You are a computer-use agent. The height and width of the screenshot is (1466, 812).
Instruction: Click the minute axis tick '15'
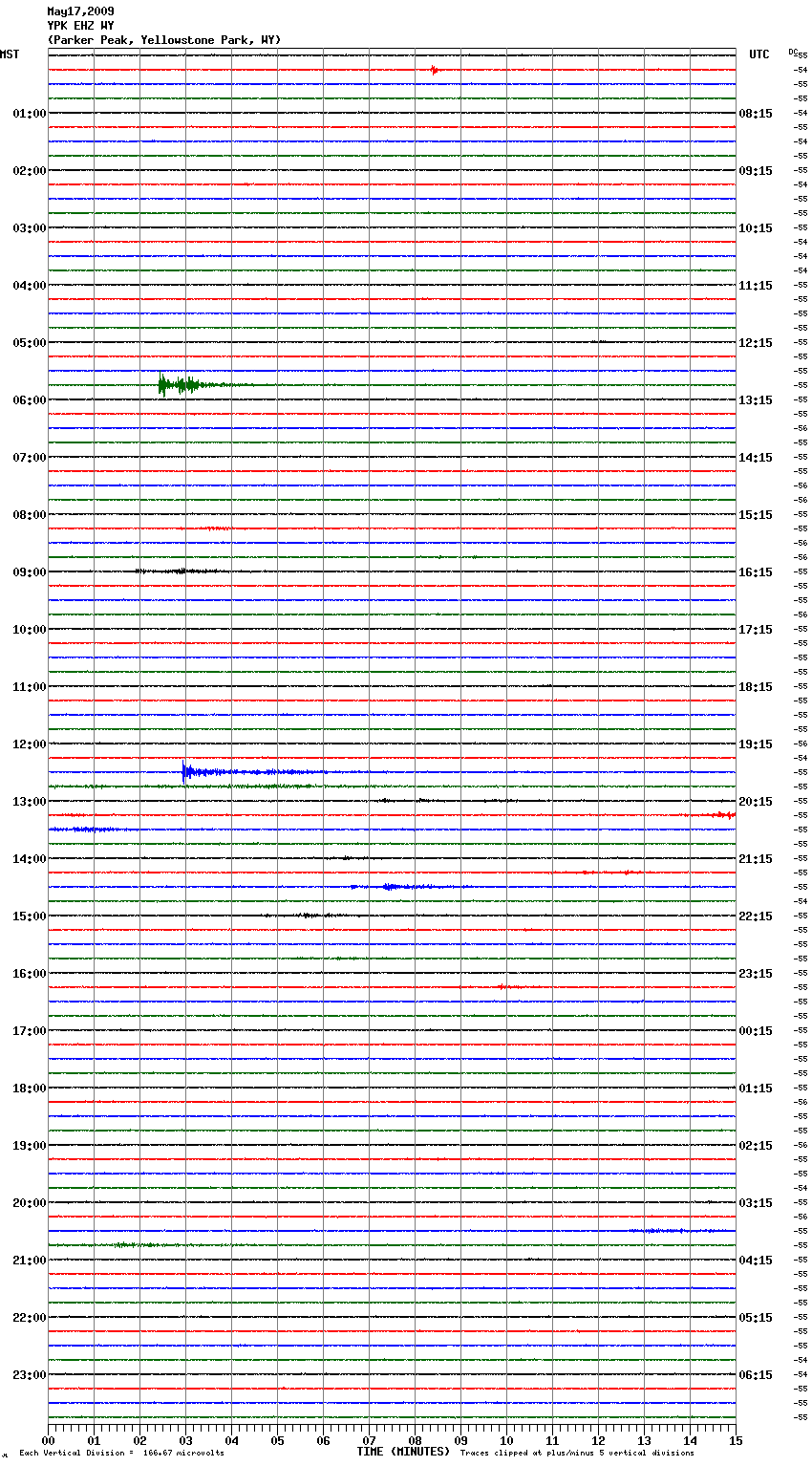736,1440
